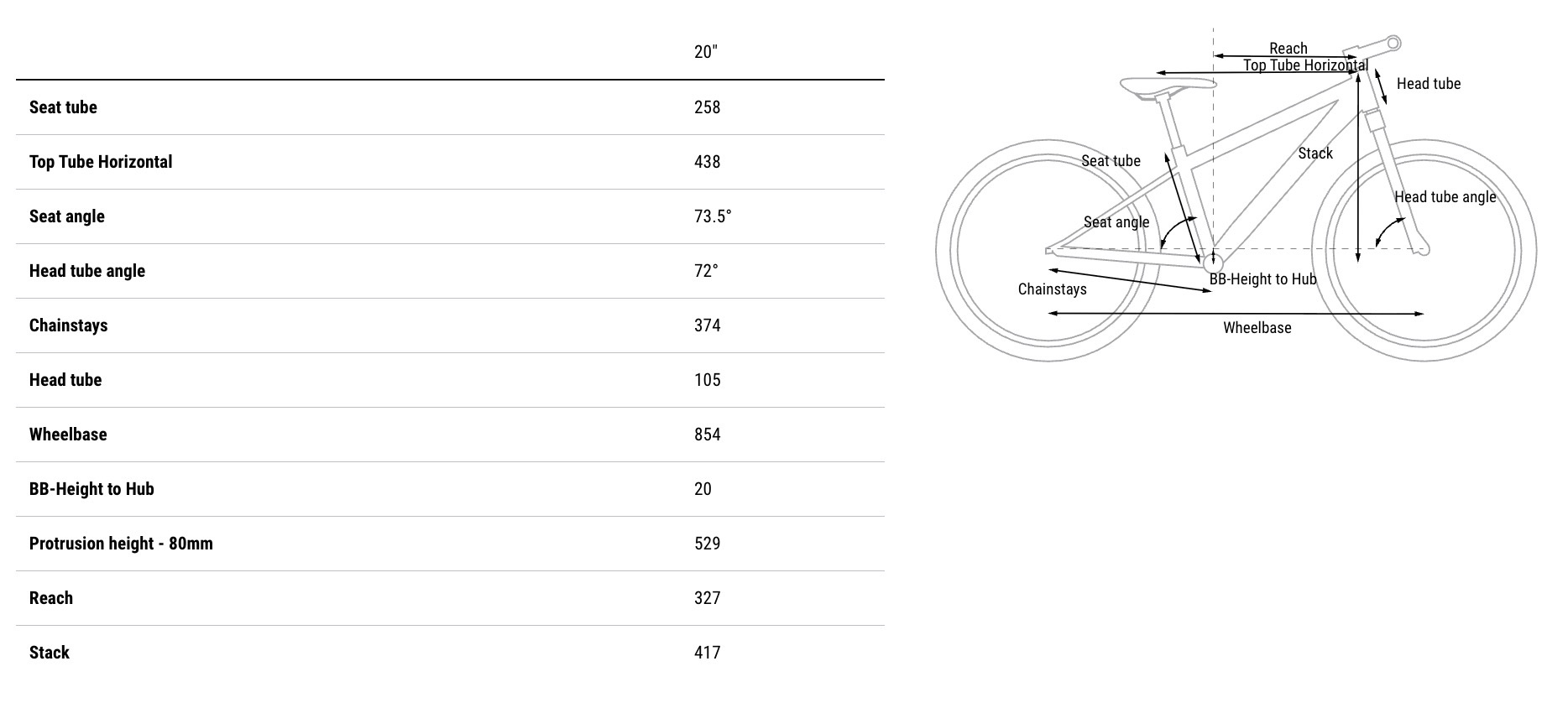Click the Head tube value 105
This screenshot has width=1568, height=708.
pyautogui.click(x=707, y=380)
